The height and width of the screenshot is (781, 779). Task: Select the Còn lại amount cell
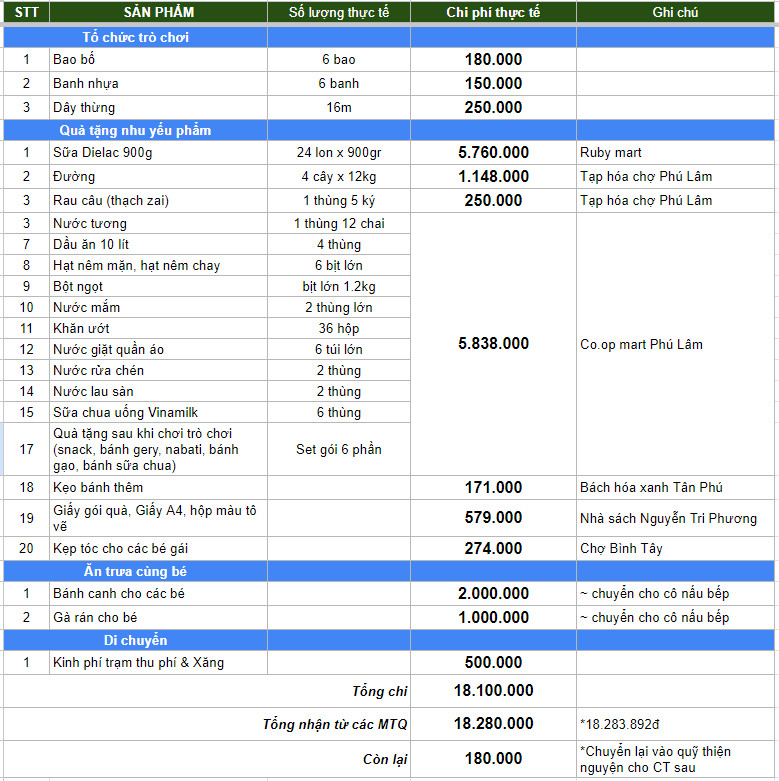[493, 759]
